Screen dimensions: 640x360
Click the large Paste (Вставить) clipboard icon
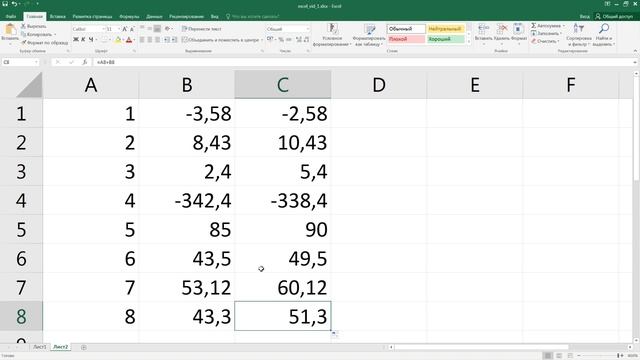(x=10, y=30)
